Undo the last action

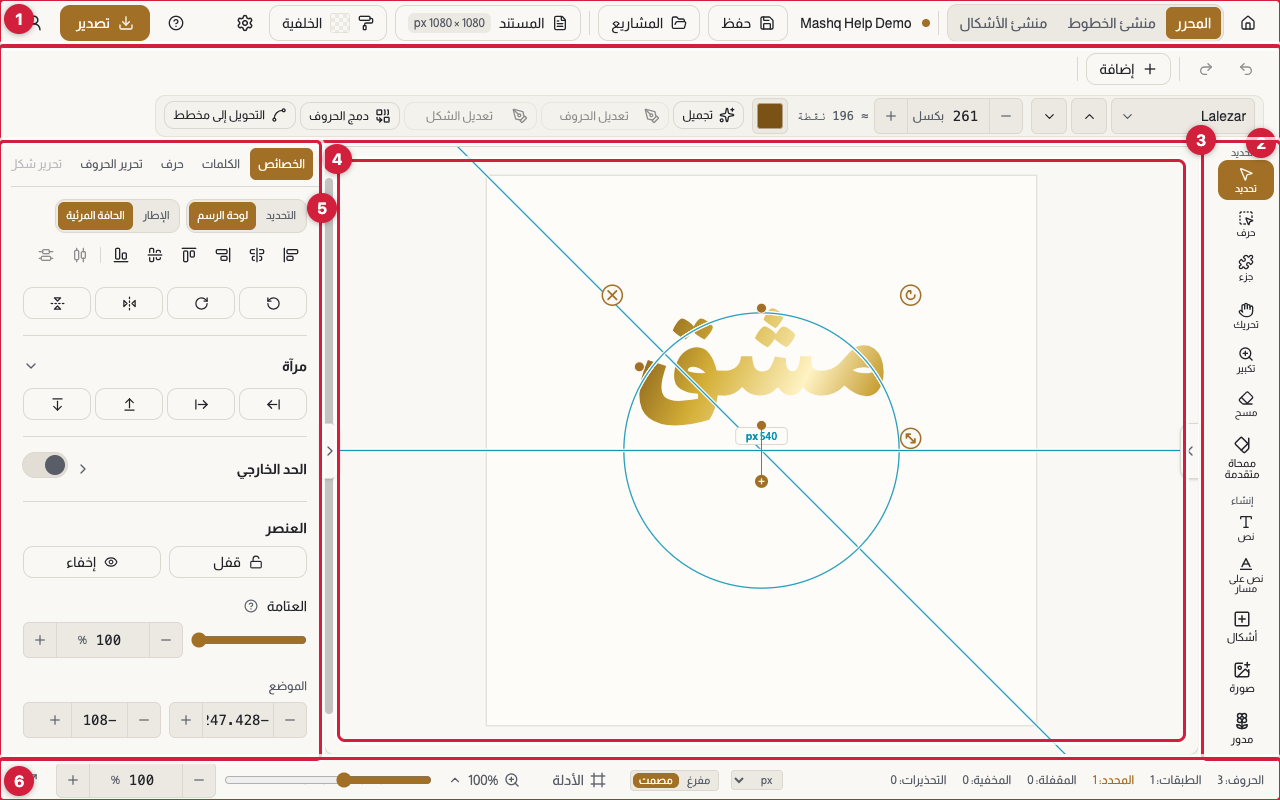tap(1245, 69)
